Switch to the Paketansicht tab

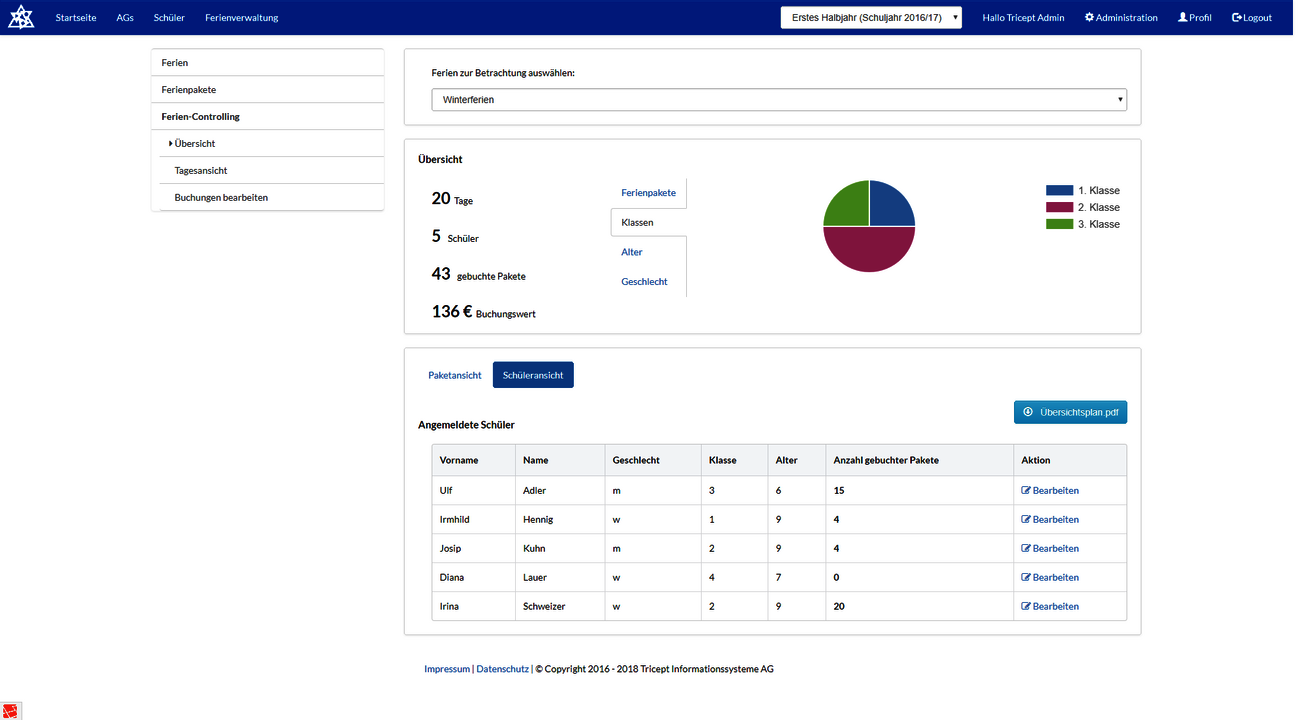454,376
